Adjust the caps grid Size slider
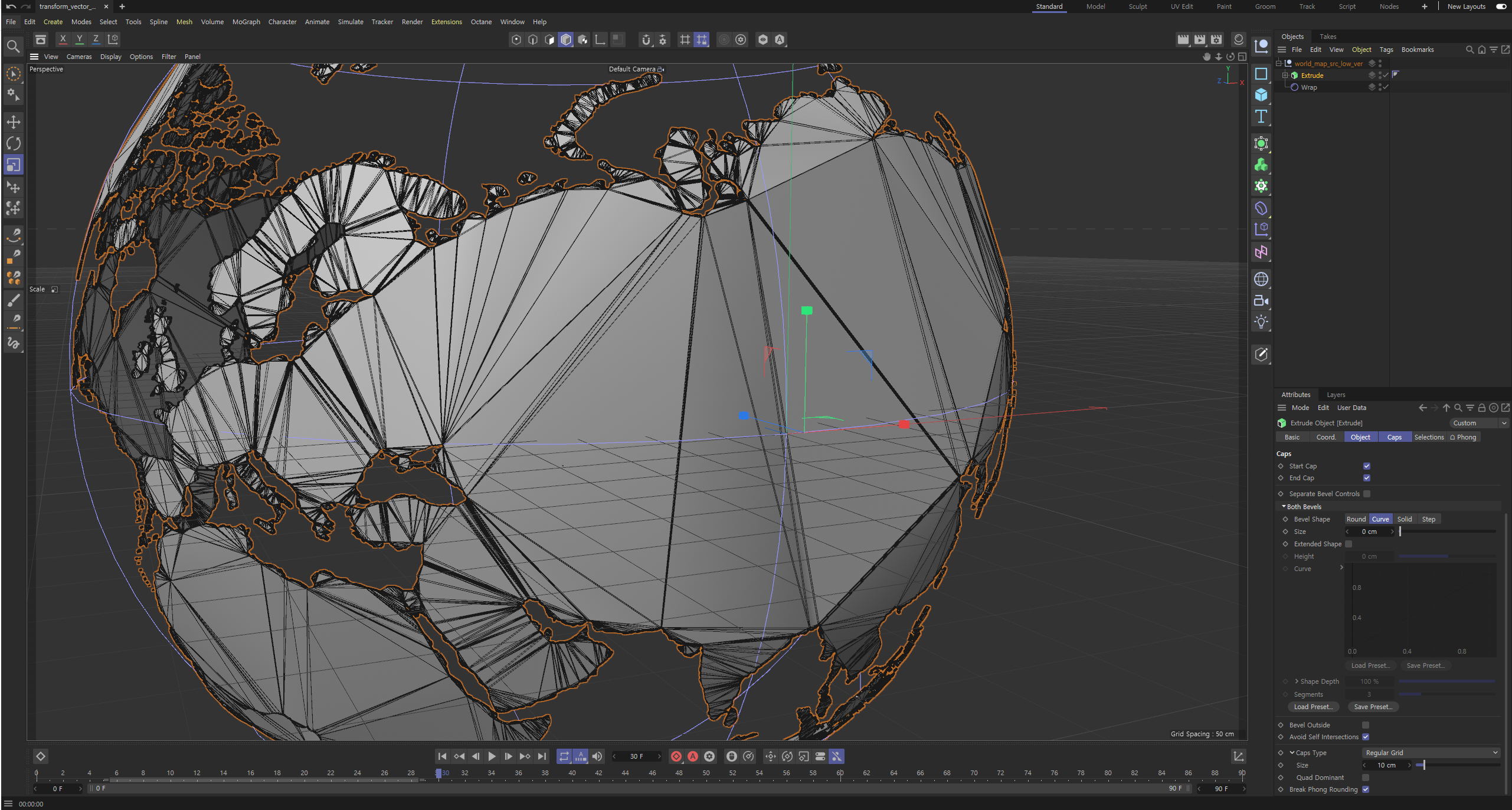Screen dimensions: 1512x810 [x=1458, y=765]
